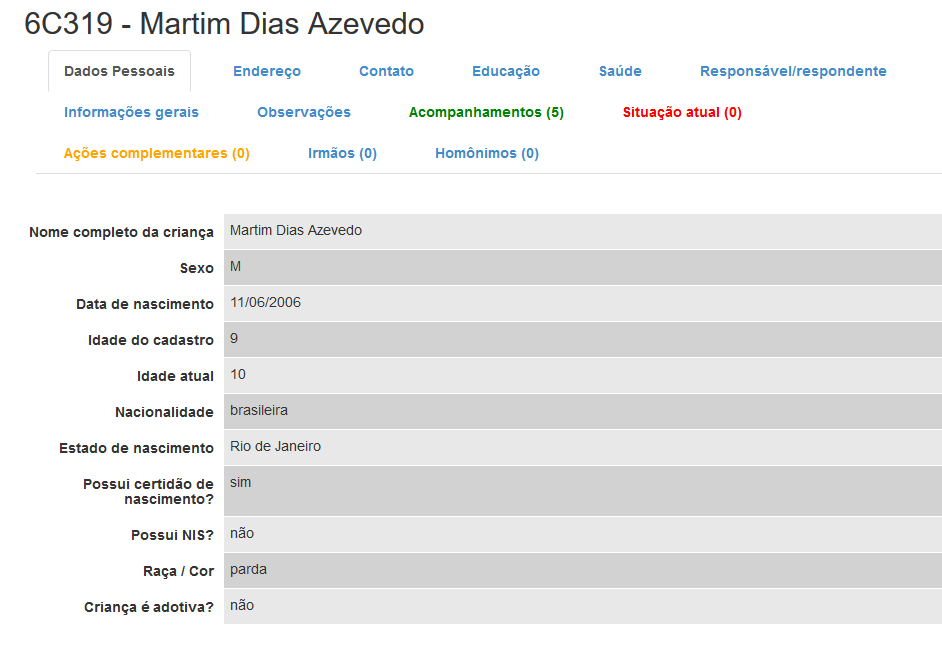Click the Idade atual value 10
Image resolution: width=942 pixels, height=660 pixels.
click(238, 375)
